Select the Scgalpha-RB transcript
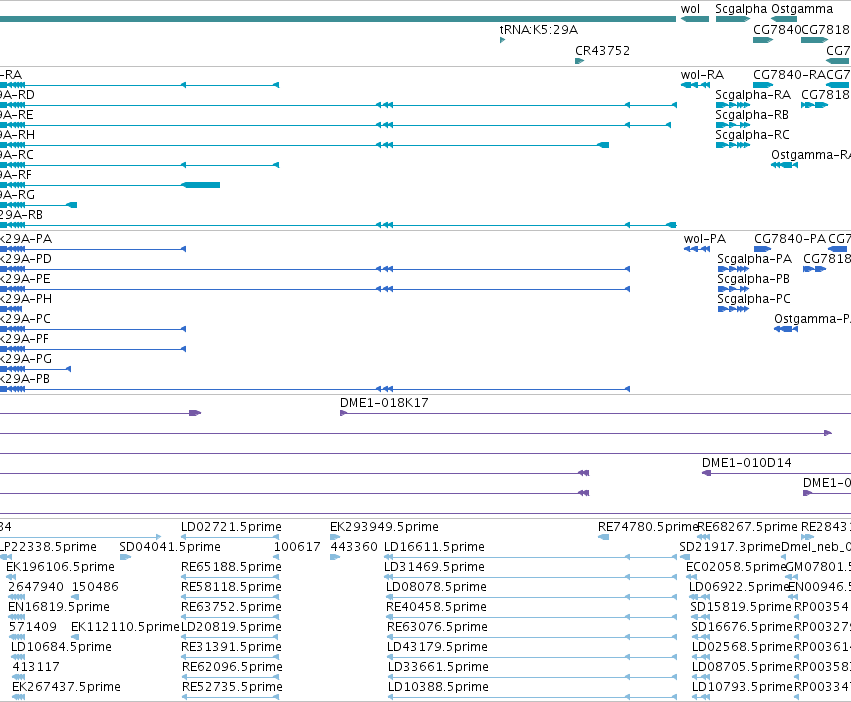Image resolution: width=851 pixels, height=702 pixels. pyautogui.click(x=733, y=125)
